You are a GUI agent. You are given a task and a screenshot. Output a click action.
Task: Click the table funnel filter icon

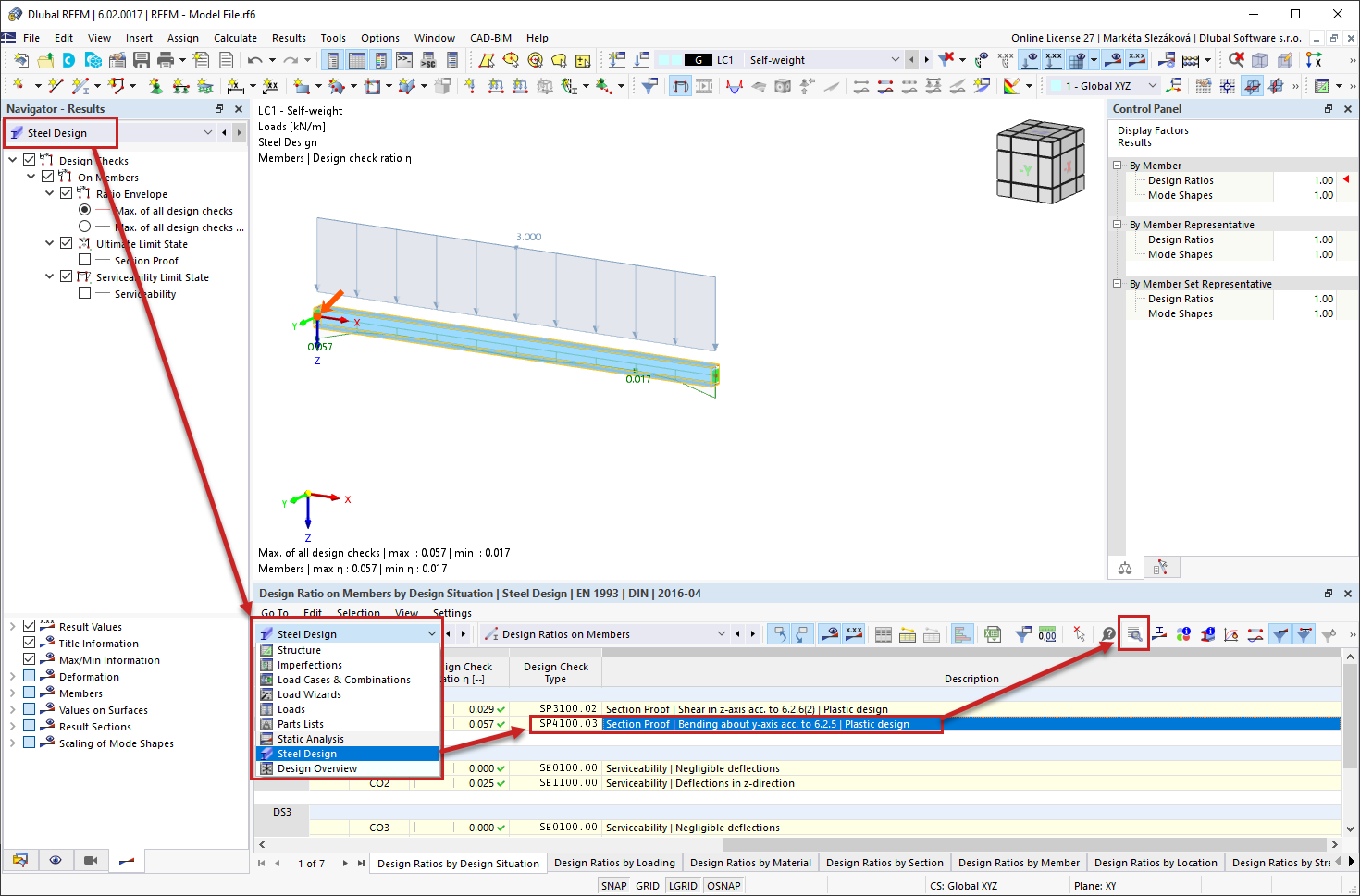(1023, 634)
